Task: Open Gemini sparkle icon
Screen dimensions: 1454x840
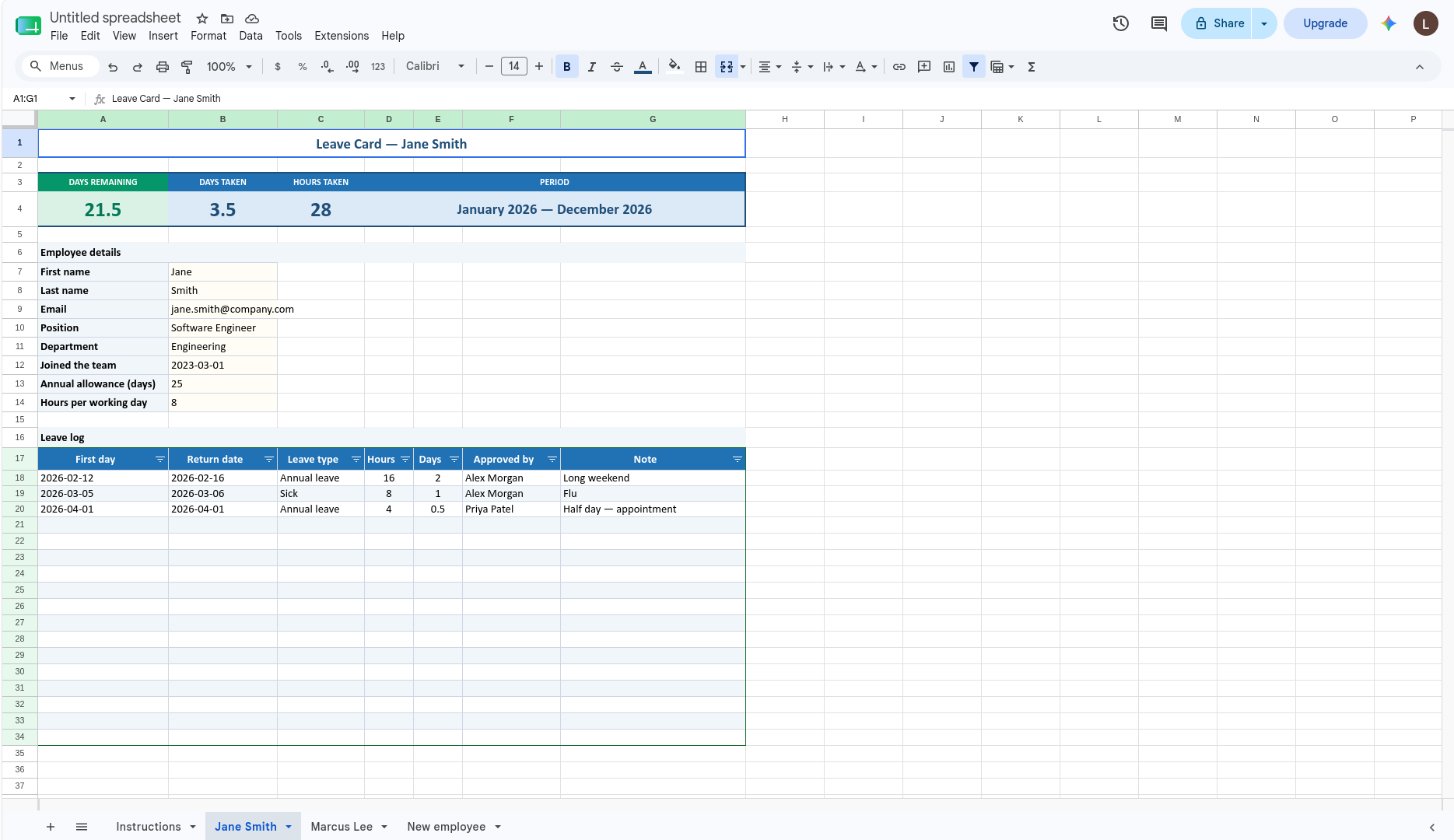Action: pos(1389,23)
